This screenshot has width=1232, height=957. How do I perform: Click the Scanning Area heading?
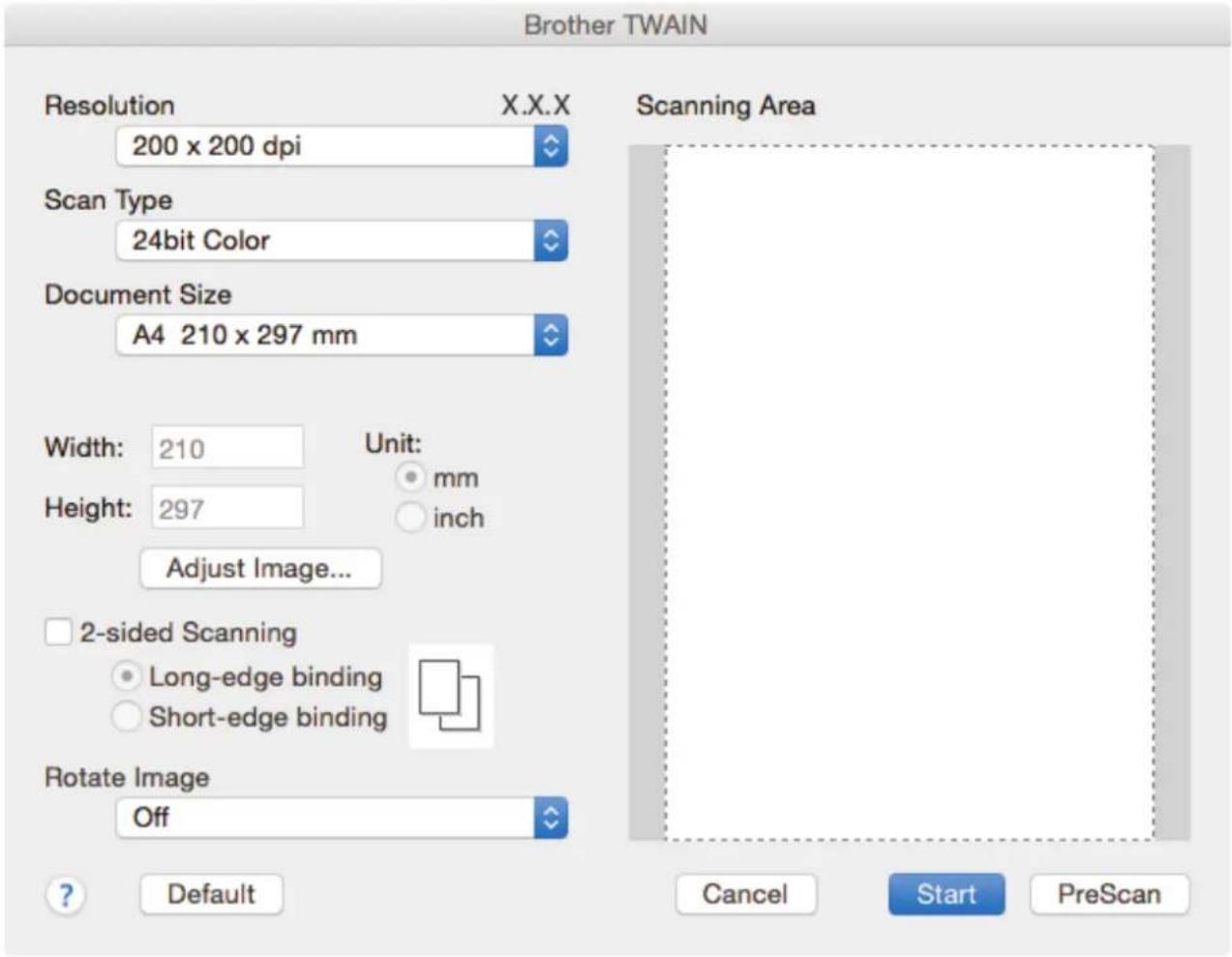tap(726, 105)
